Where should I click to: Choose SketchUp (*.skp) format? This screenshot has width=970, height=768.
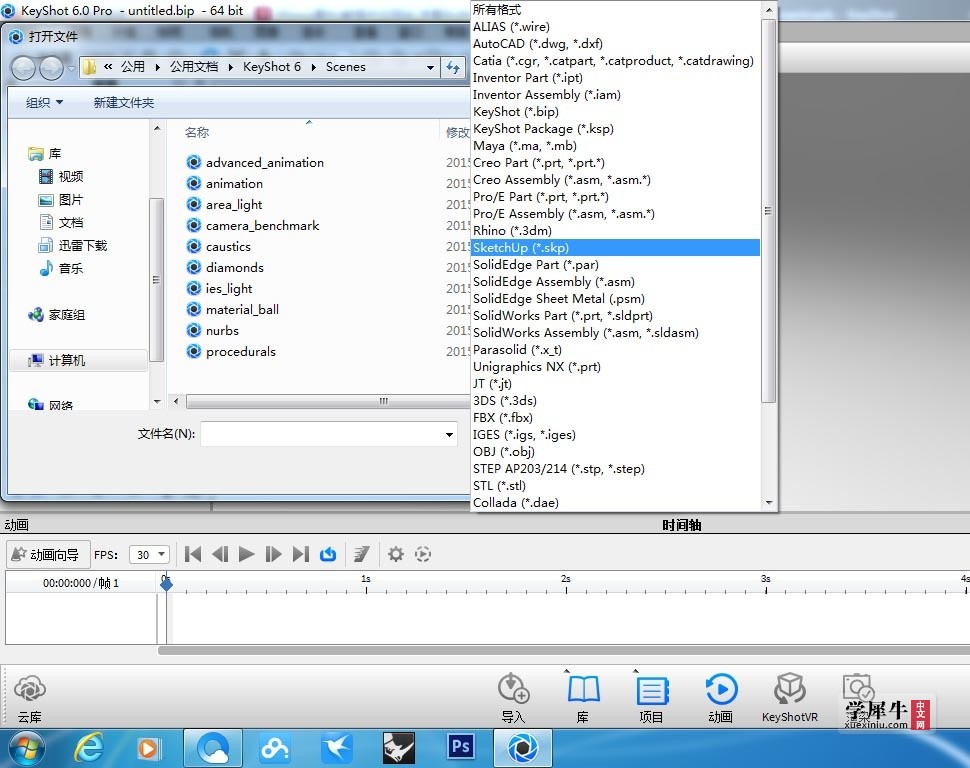[x=616, y=248]
